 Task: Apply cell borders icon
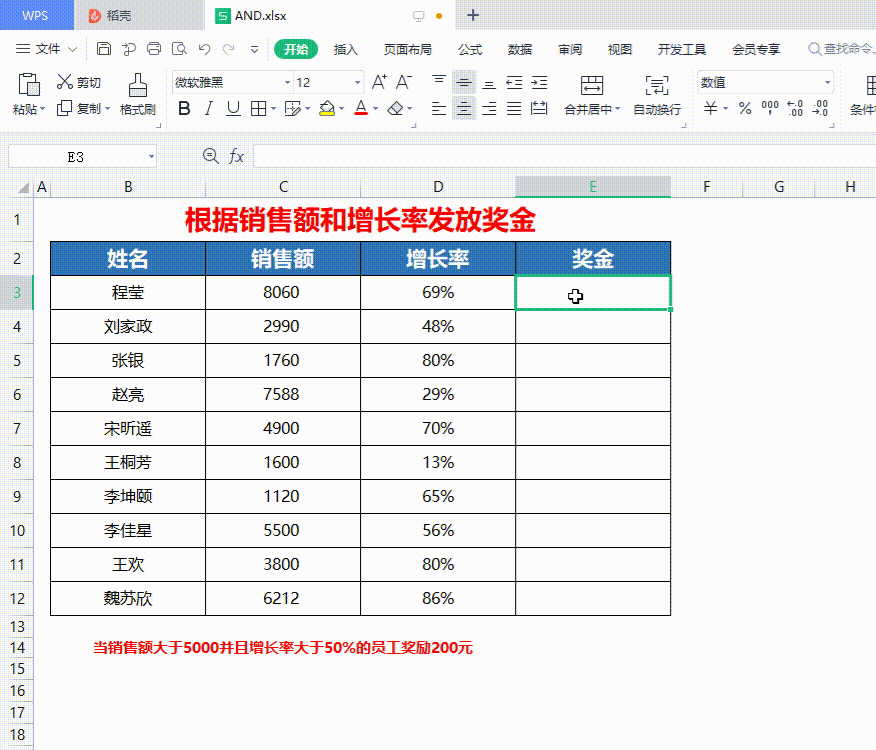click(258, 108)
